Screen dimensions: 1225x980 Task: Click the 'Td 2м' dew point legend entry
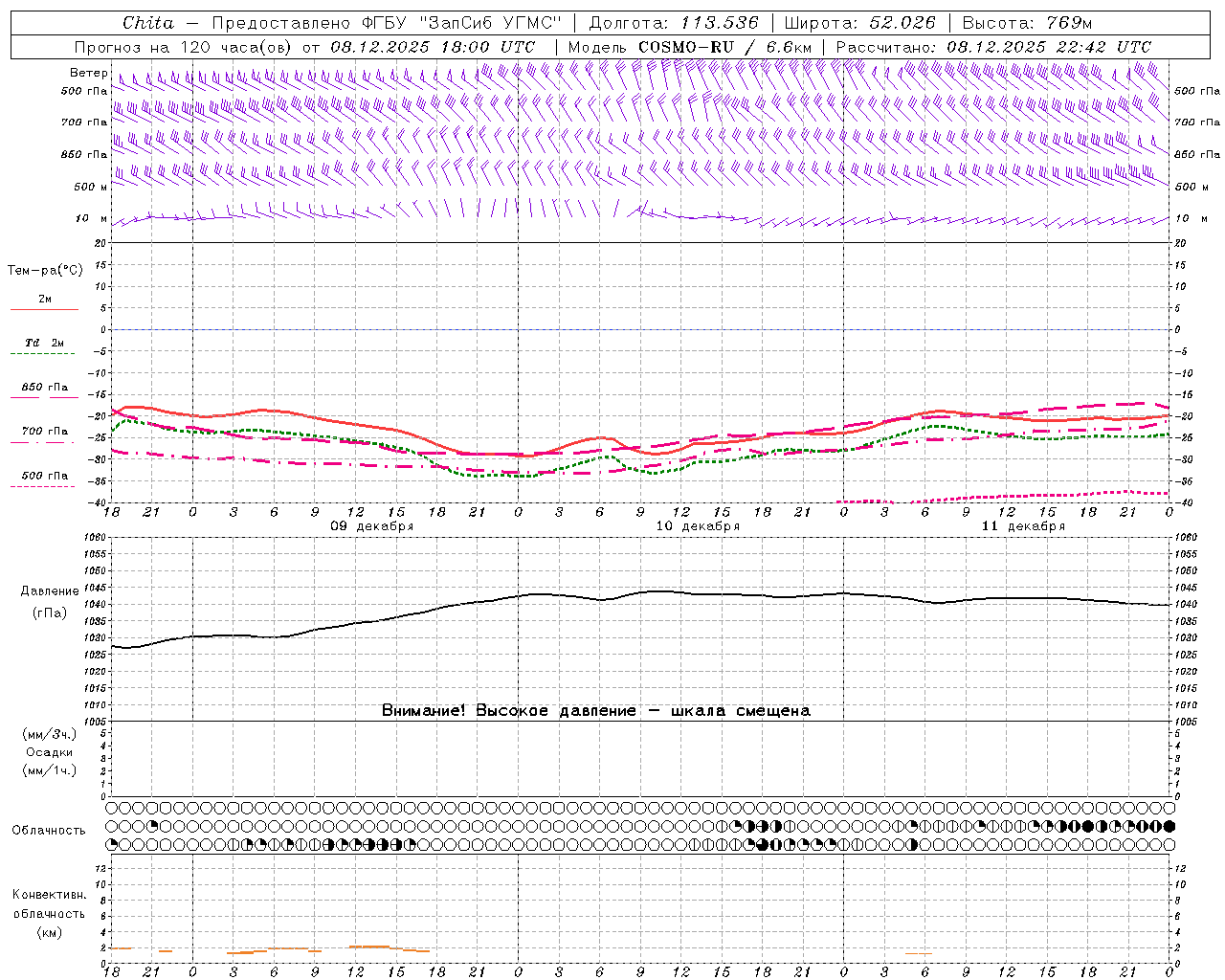(x=45, y=343)
